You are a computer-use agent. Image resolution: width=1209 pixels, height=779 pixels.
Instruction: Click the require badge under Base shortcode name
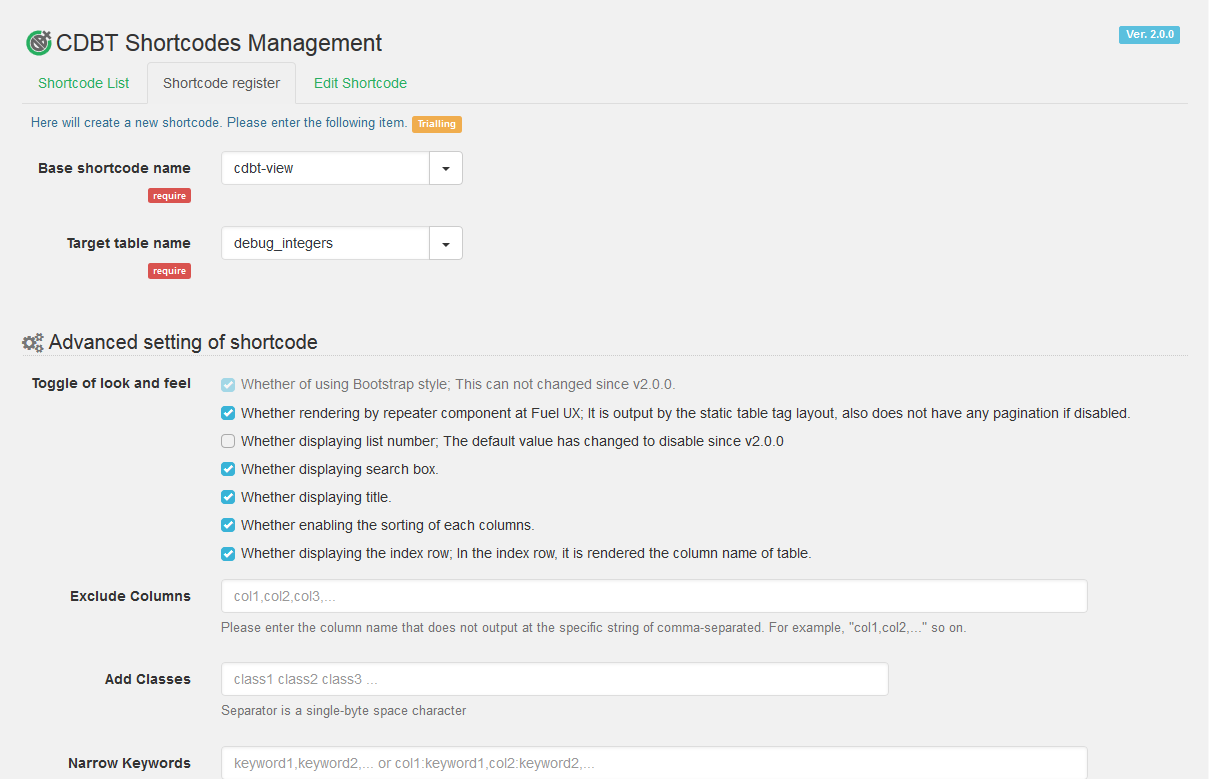click(x=169, y=196)
